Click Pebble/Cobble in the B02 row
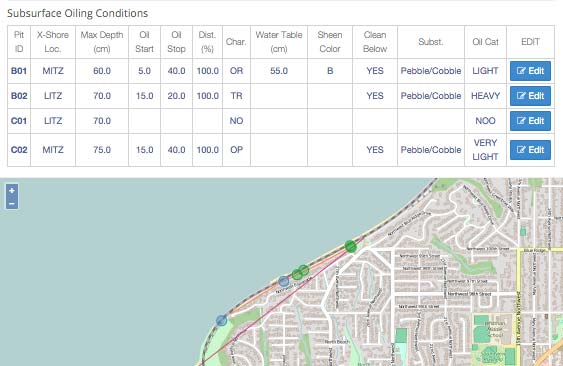Viewport: 563px width, 366px height. [431, 96]
